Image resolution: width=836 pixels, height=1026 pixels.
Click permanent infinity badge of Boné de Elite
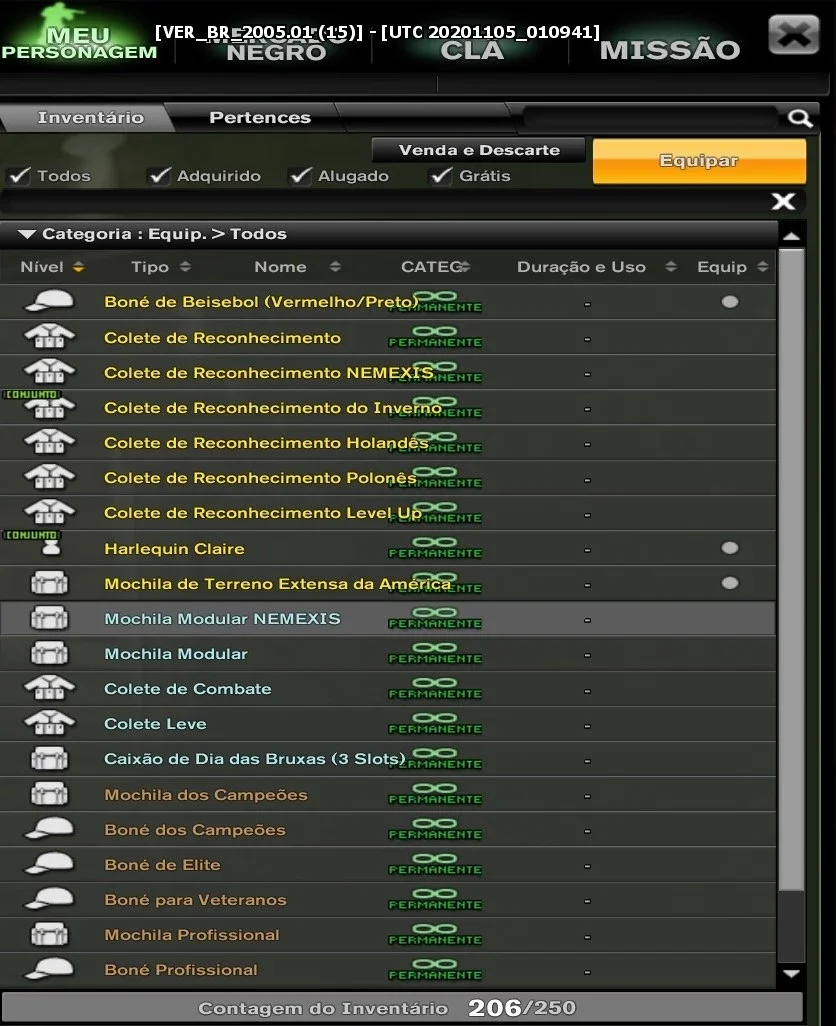click(x=435, y=864)
